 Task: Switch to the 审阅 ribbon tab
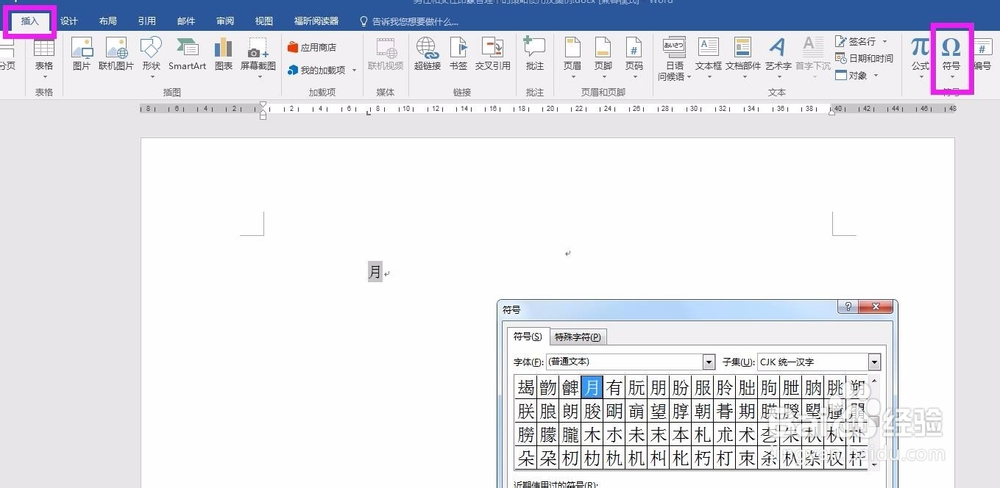click(x=224, y=21)
